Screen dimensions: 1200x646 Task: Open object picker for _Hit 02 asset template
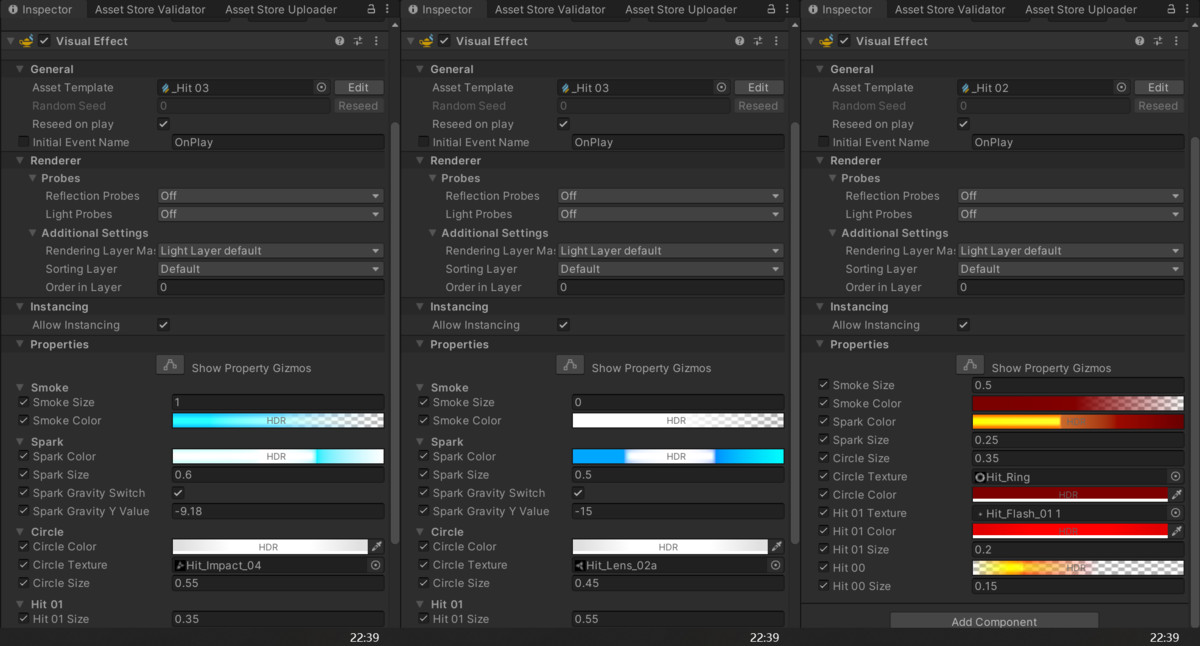(x=1121, y=88)
